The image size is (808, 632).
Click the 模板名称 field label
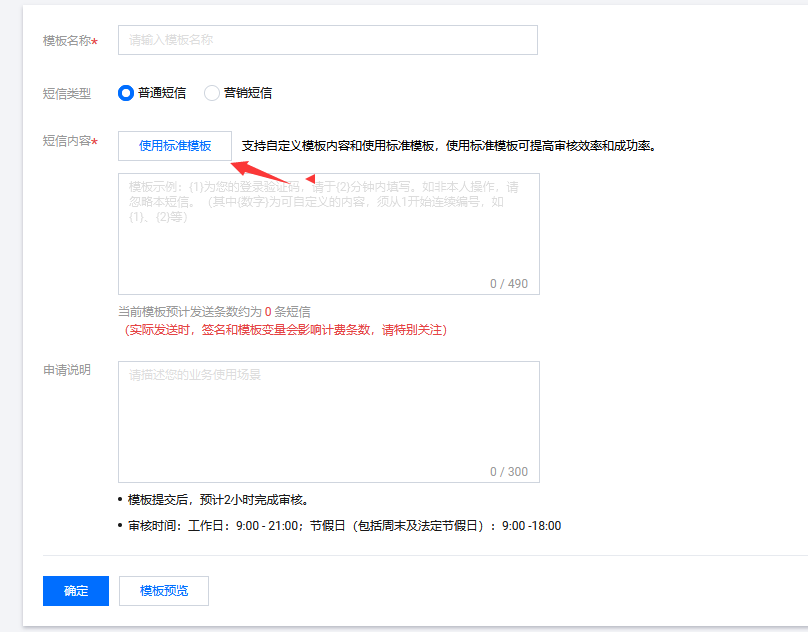[x=60, y=40]
